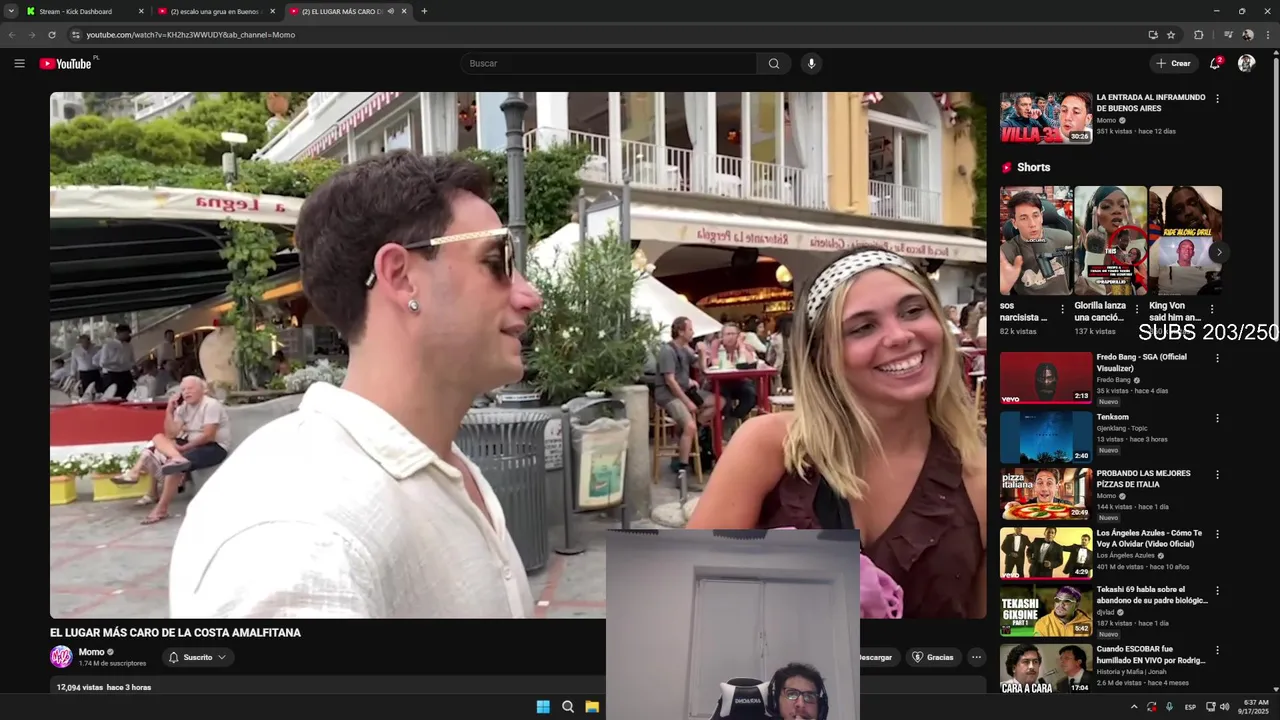The image size is (1280, 720).
Task: Click the main video player
Action: [518, 355]
